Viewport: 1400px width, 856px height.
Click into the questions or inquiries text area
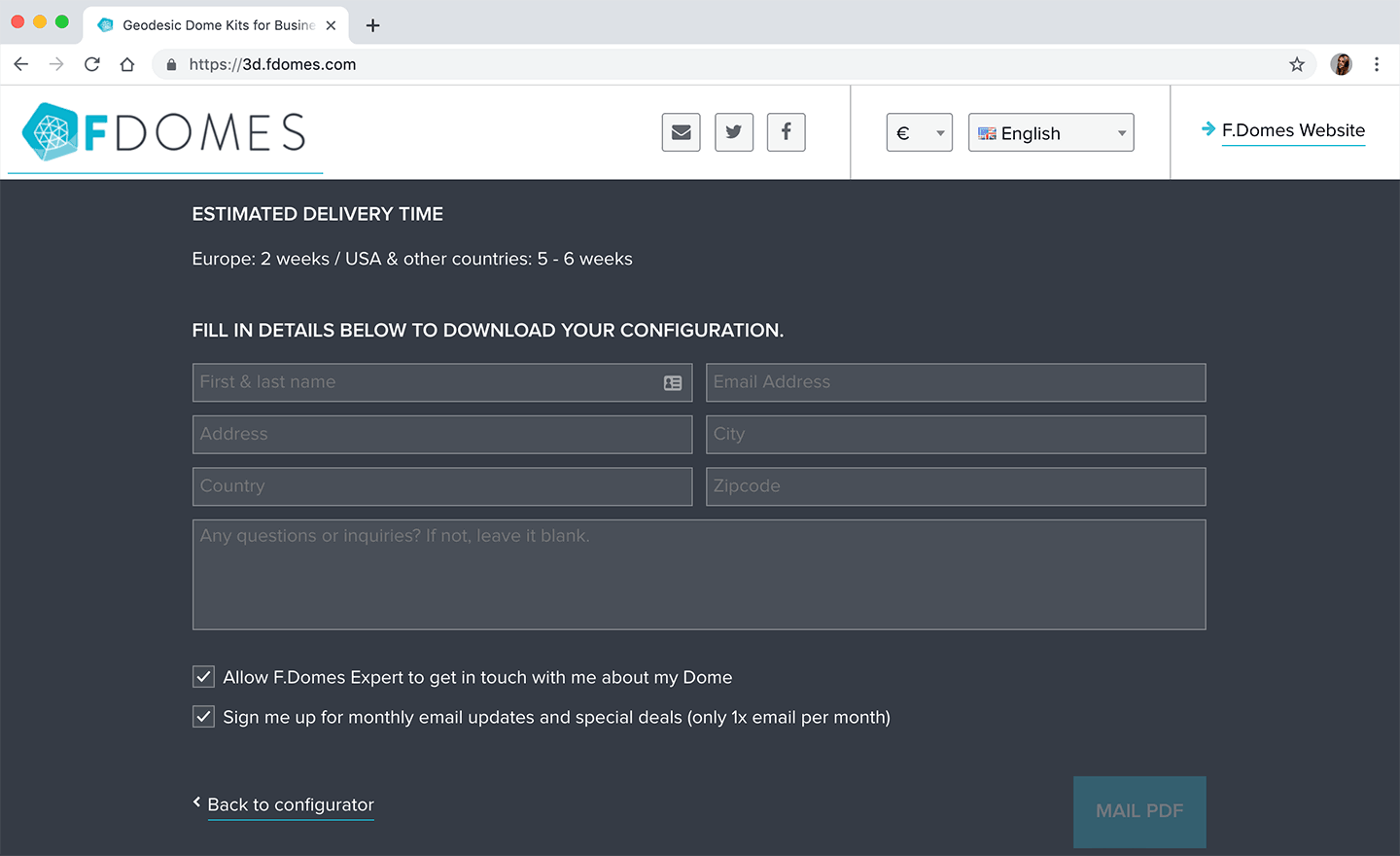tap(698, 574)
